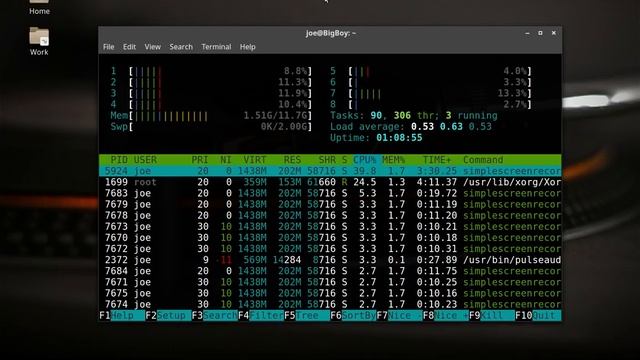Sort by the CPU% column header
Image resolution: width=640 pixels, height=360 pixels.
364,160
